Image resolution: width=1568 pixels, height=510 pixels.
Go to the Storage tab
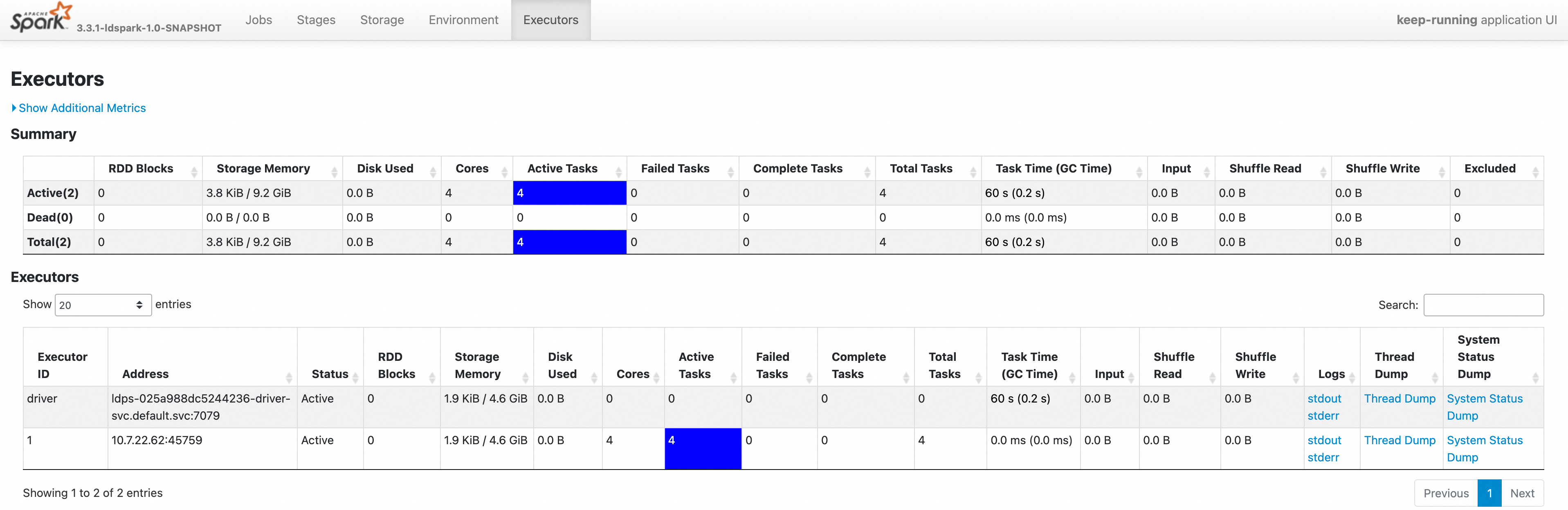[382, 20]
